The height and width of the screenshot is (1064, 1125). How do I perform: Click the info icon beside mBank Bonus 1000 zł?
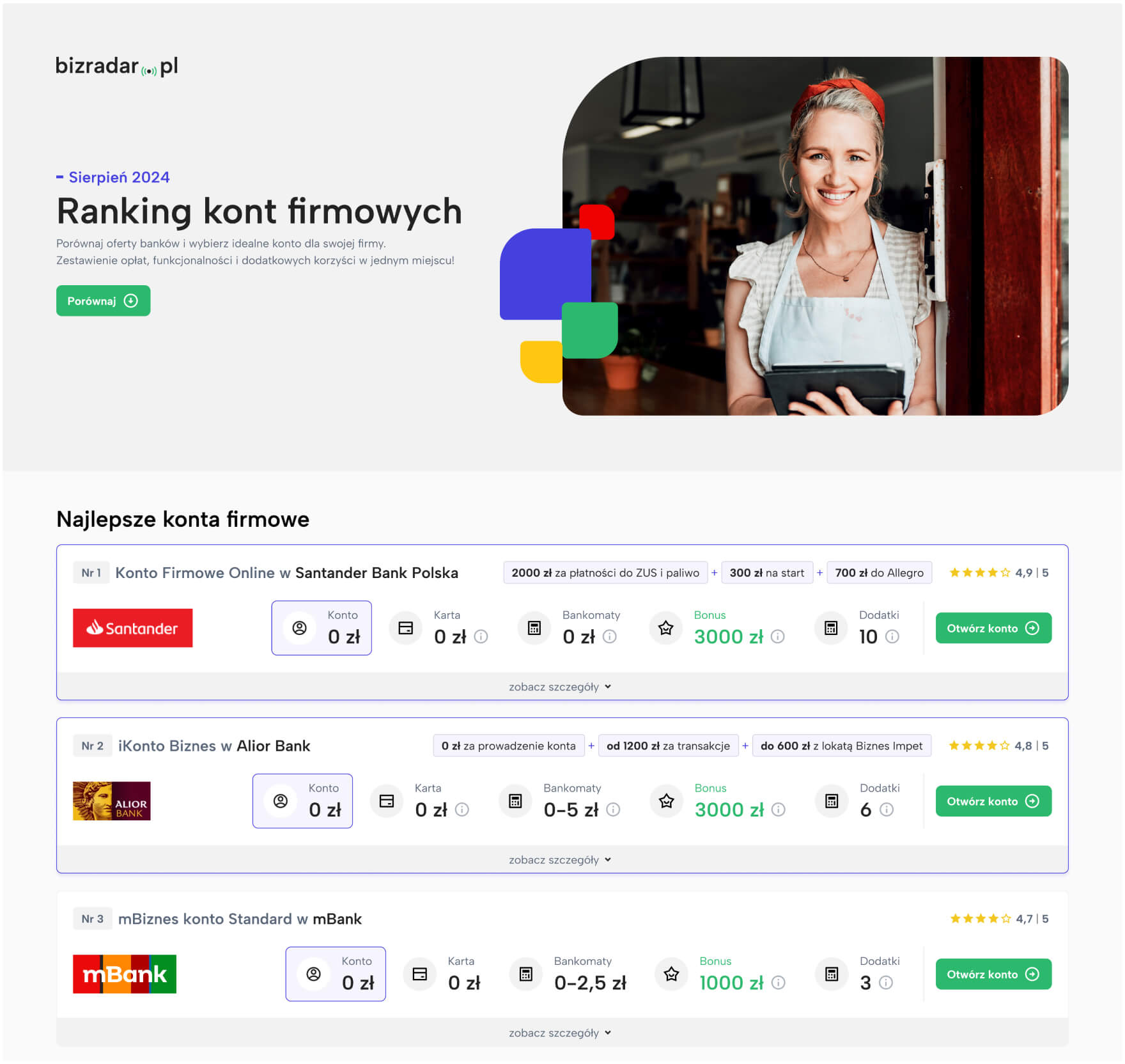click(x=779, y=983)
